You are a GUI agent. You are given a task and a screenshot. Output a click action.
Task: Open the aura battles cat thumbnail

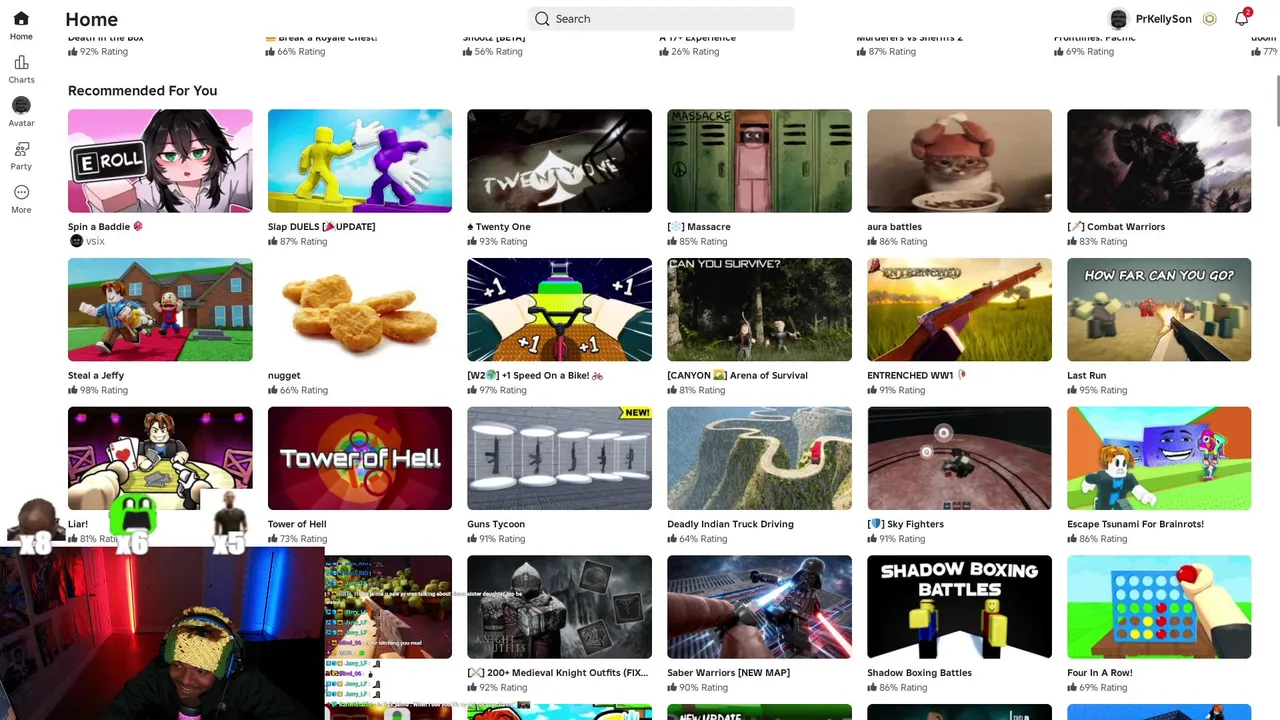(959, 161)
